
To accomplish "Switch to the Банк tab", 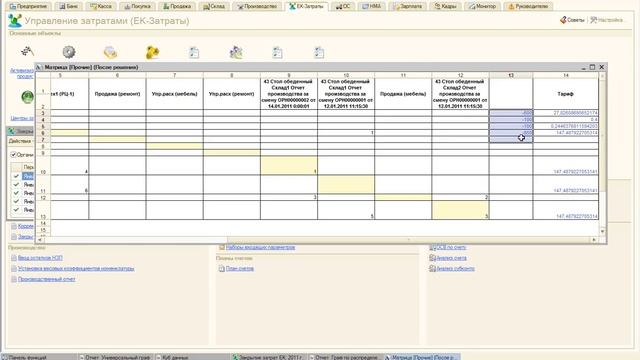I will pyautogui.click(x=69, y=6).
